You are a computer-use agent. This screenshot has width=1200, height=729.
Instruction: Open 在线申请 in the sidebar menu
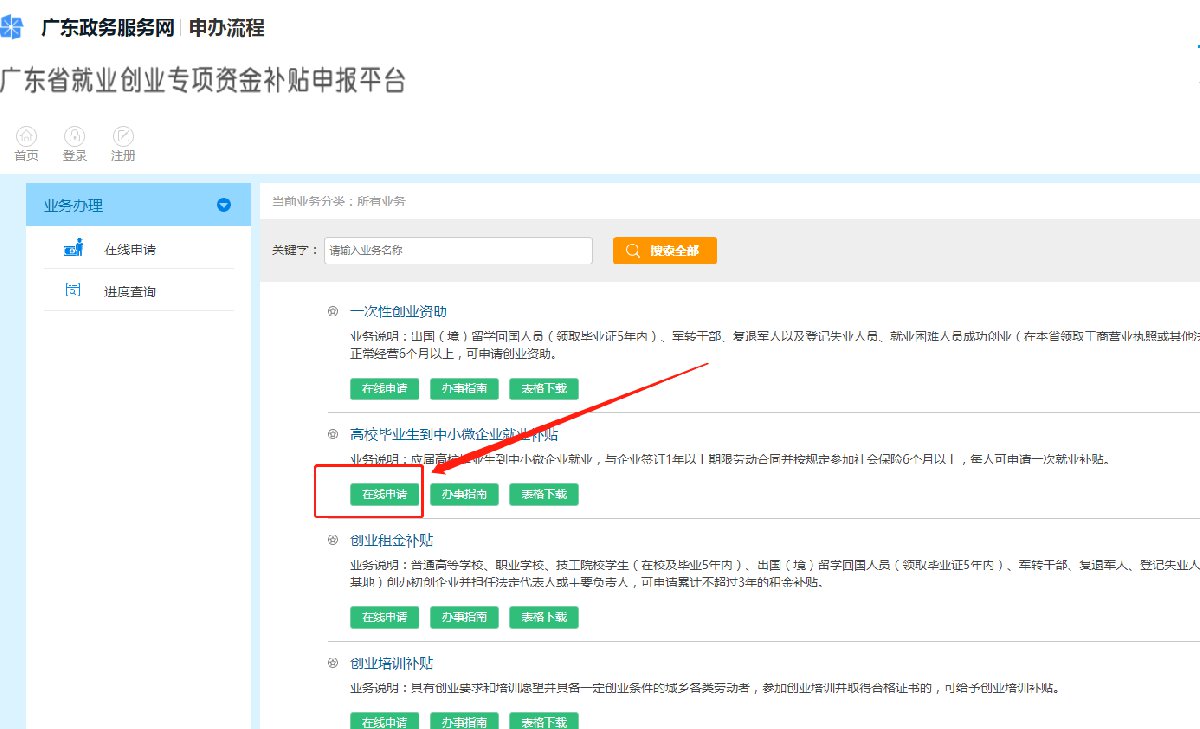[130, 249]
